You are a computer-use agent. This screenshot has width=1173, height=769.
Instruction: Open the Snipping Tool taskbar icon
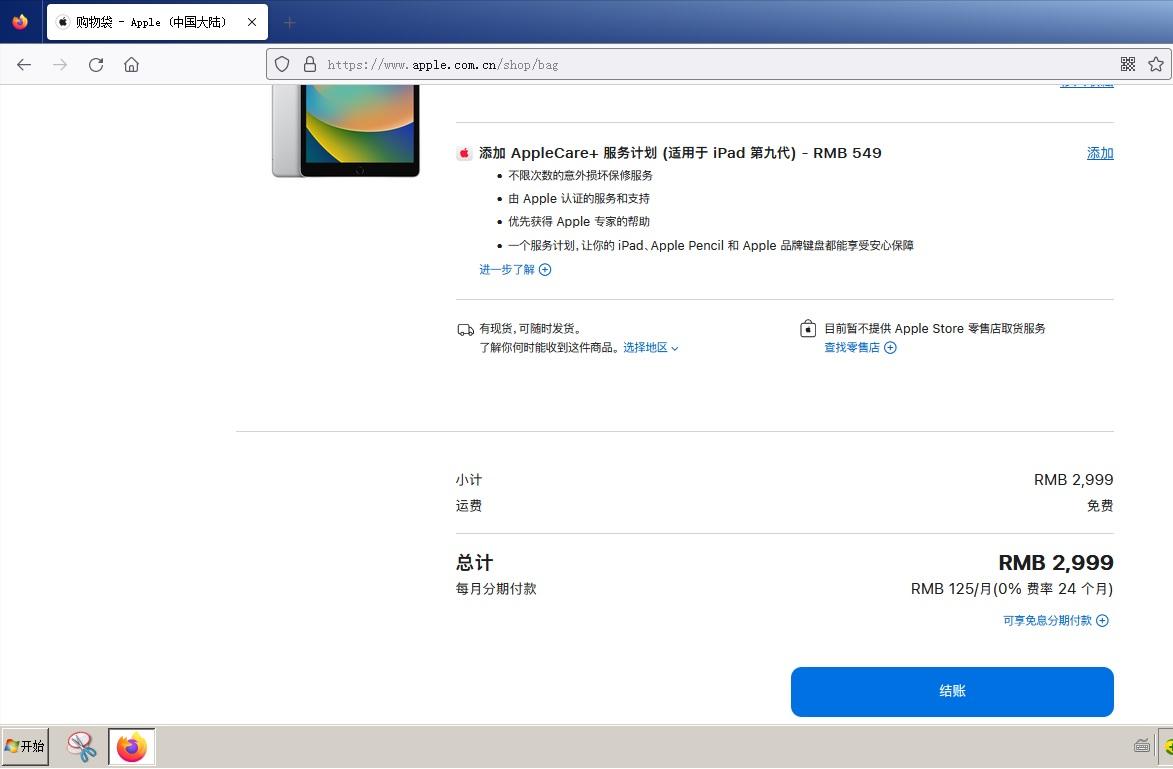tap(82, 747)
